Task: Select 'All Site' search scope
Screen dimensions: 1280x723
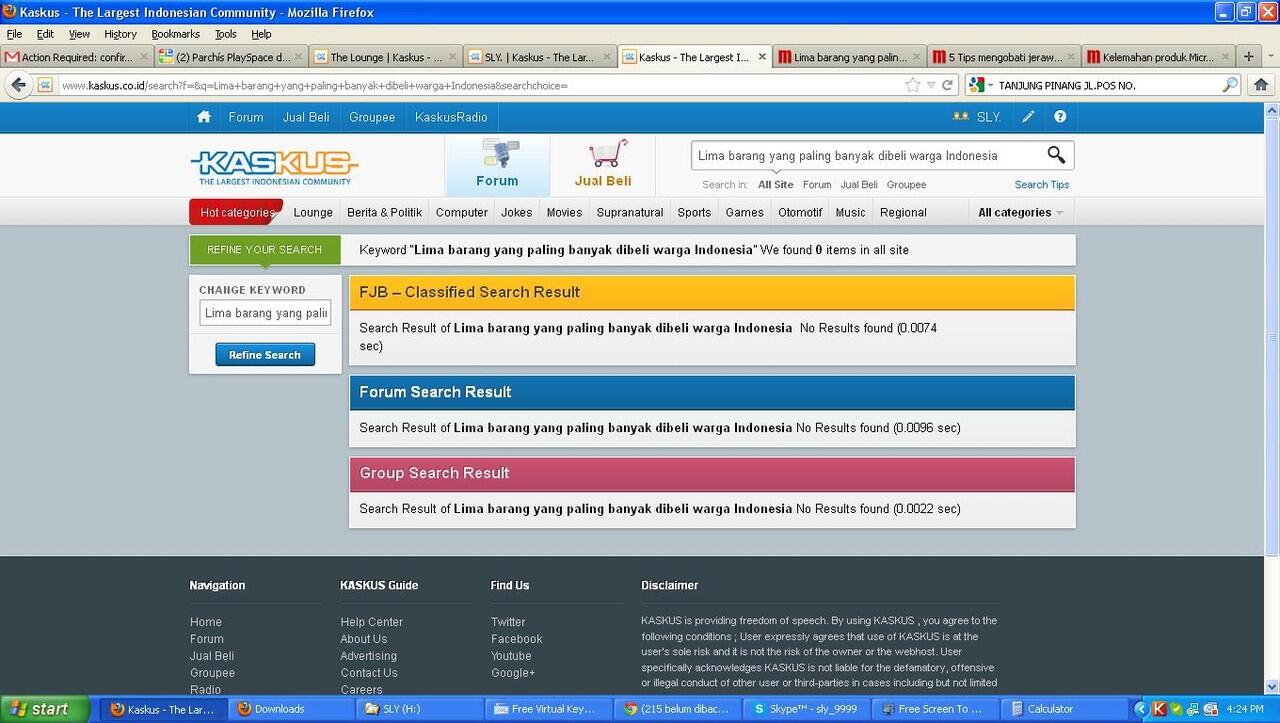Action: (x=776, y=184)
